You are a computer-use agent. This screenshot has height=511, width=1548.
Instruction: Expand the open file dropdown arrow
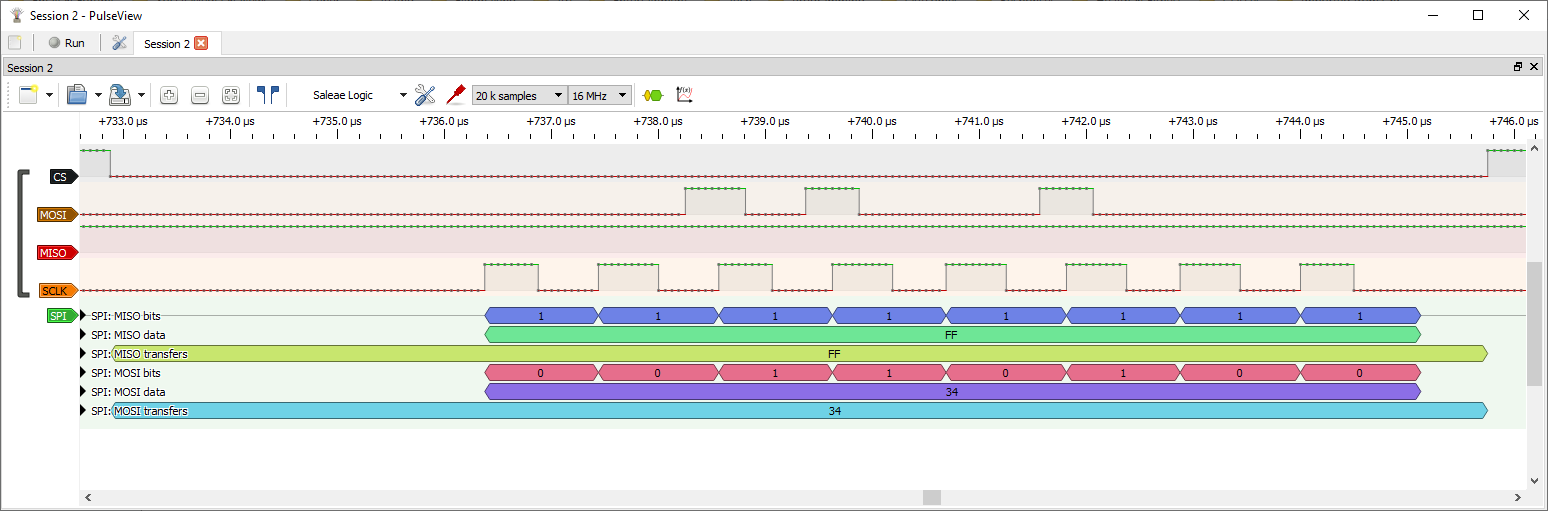tap(98, 95)
